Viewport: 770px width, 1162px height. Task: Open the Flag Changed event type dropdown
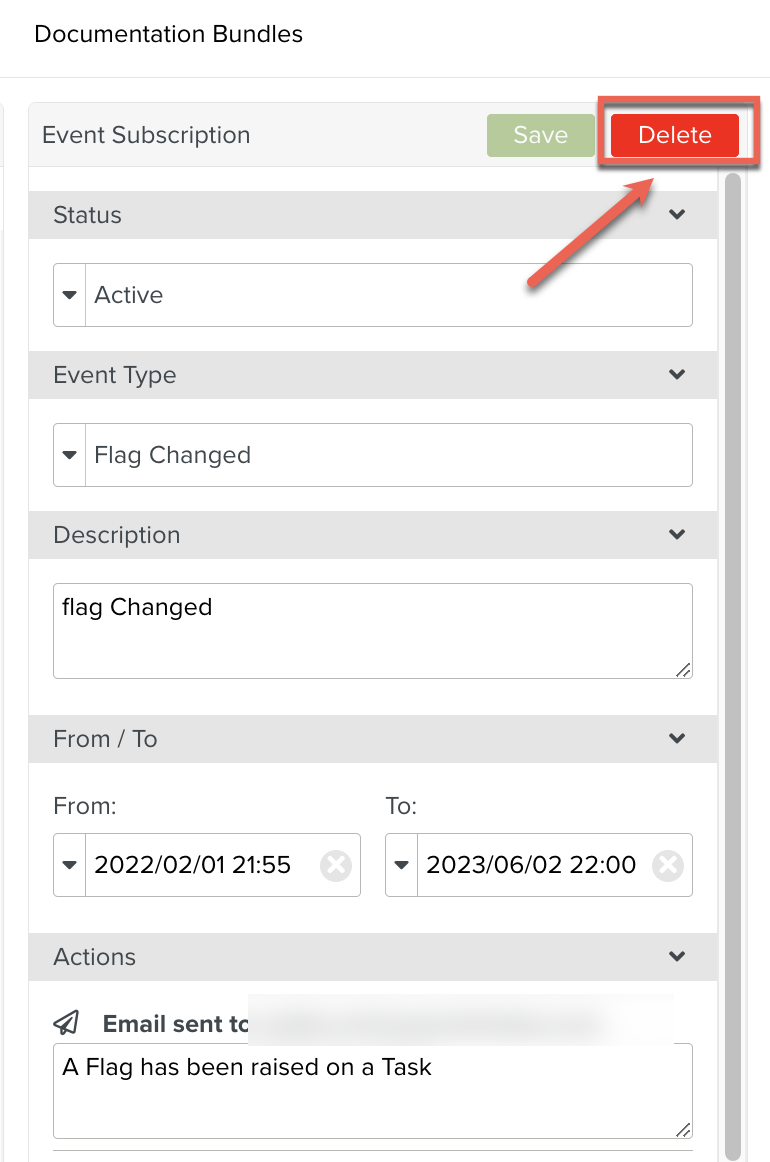click(x=70, y=455)
